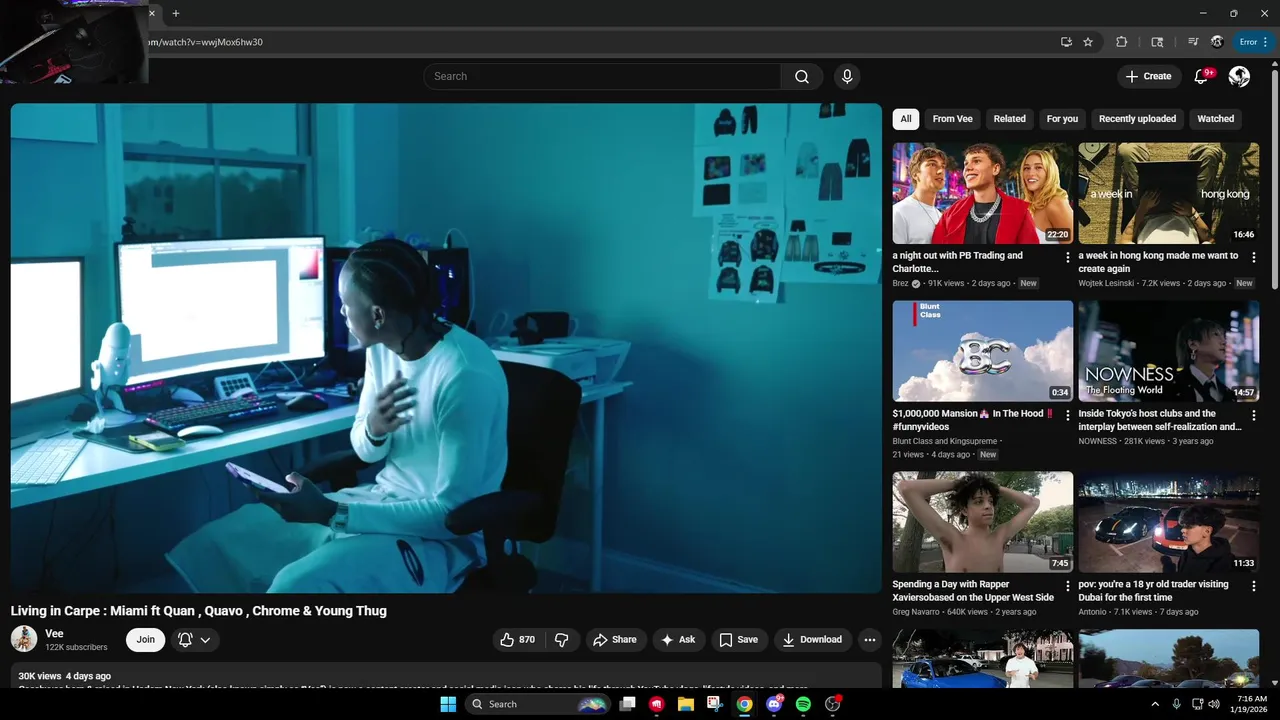Image resolution: width=1280 pixels, height=720 pixels.
Task: Select the From Vee filter chip
Action: coord(952,119)
